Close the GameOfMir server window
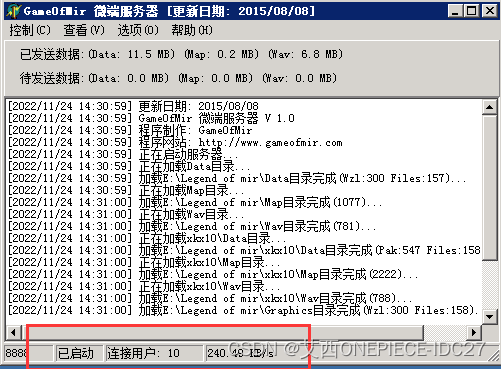The image size is (501, 369). click(x=490, y=11)
